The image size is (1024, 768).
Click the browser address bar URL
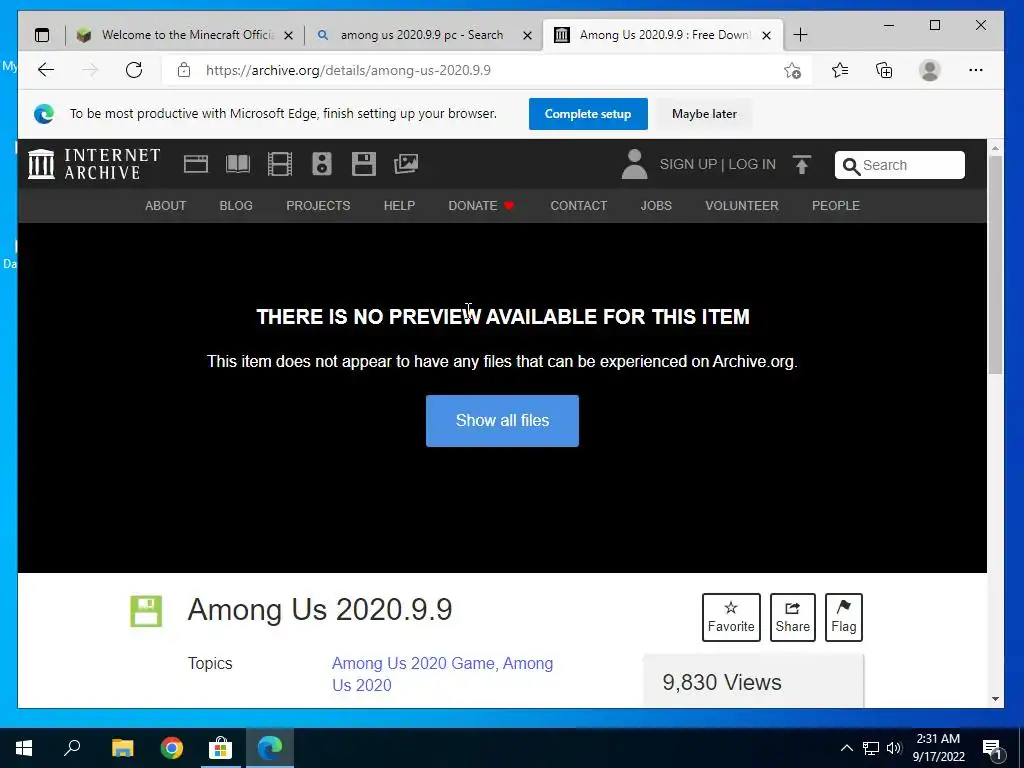tap(348, 71)
